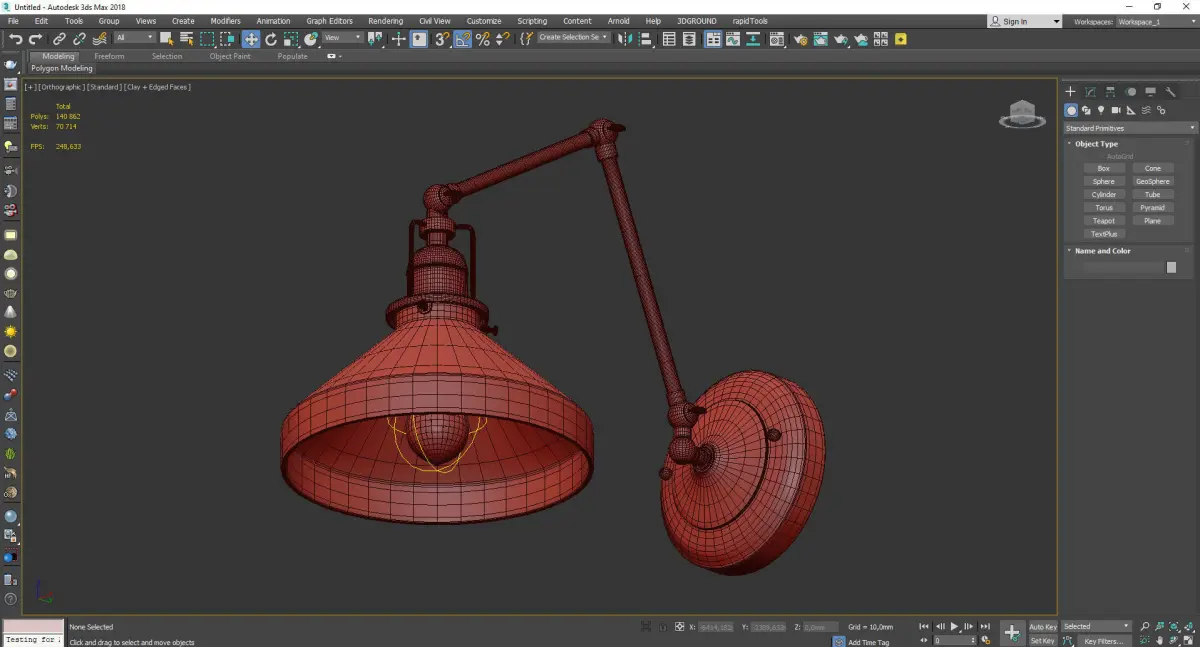Toggle Auto Key animation mode

coord(1043,627)
